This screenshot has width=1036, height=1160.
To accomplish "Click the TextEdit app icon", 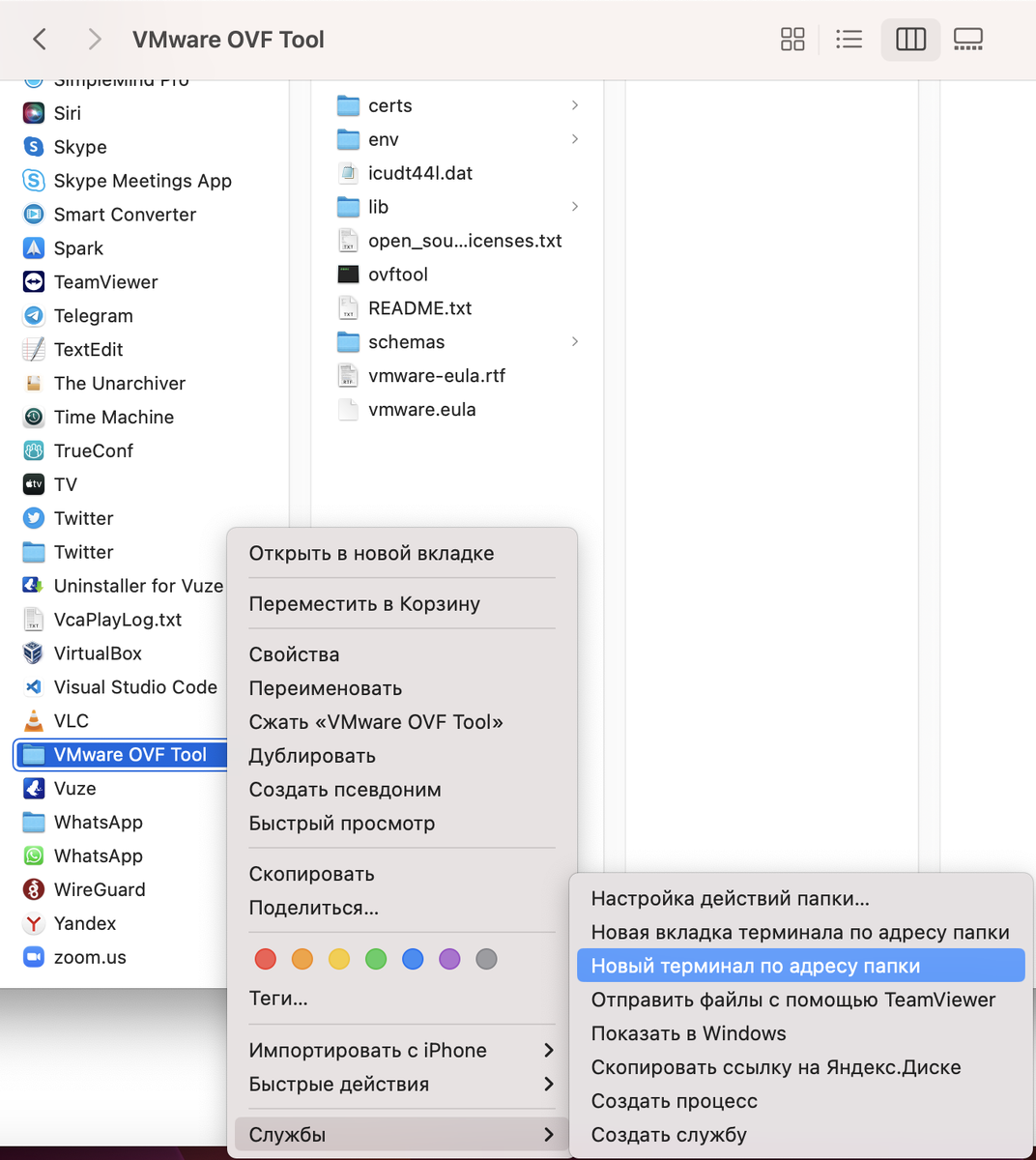I will click(34, 349).
